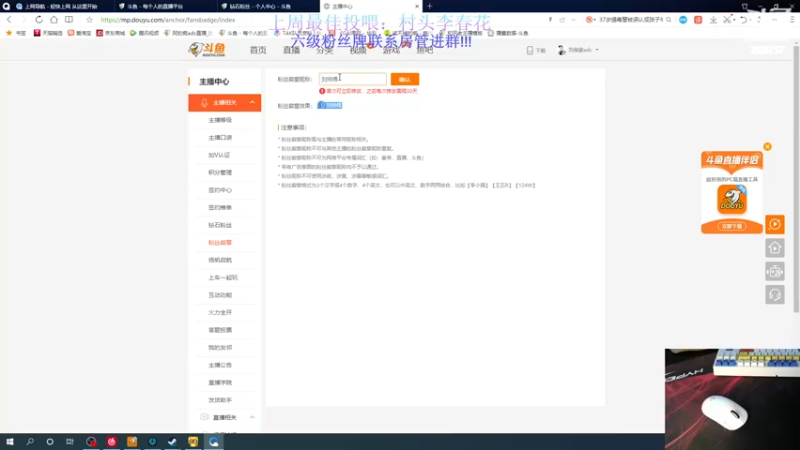Click the page vertical scrollbar

pyautogui.click(x=796, y=179)
